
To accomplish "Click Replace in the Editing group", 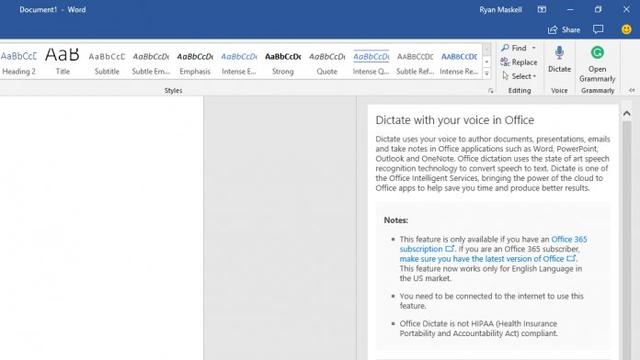I will click(x=519, y=62).
